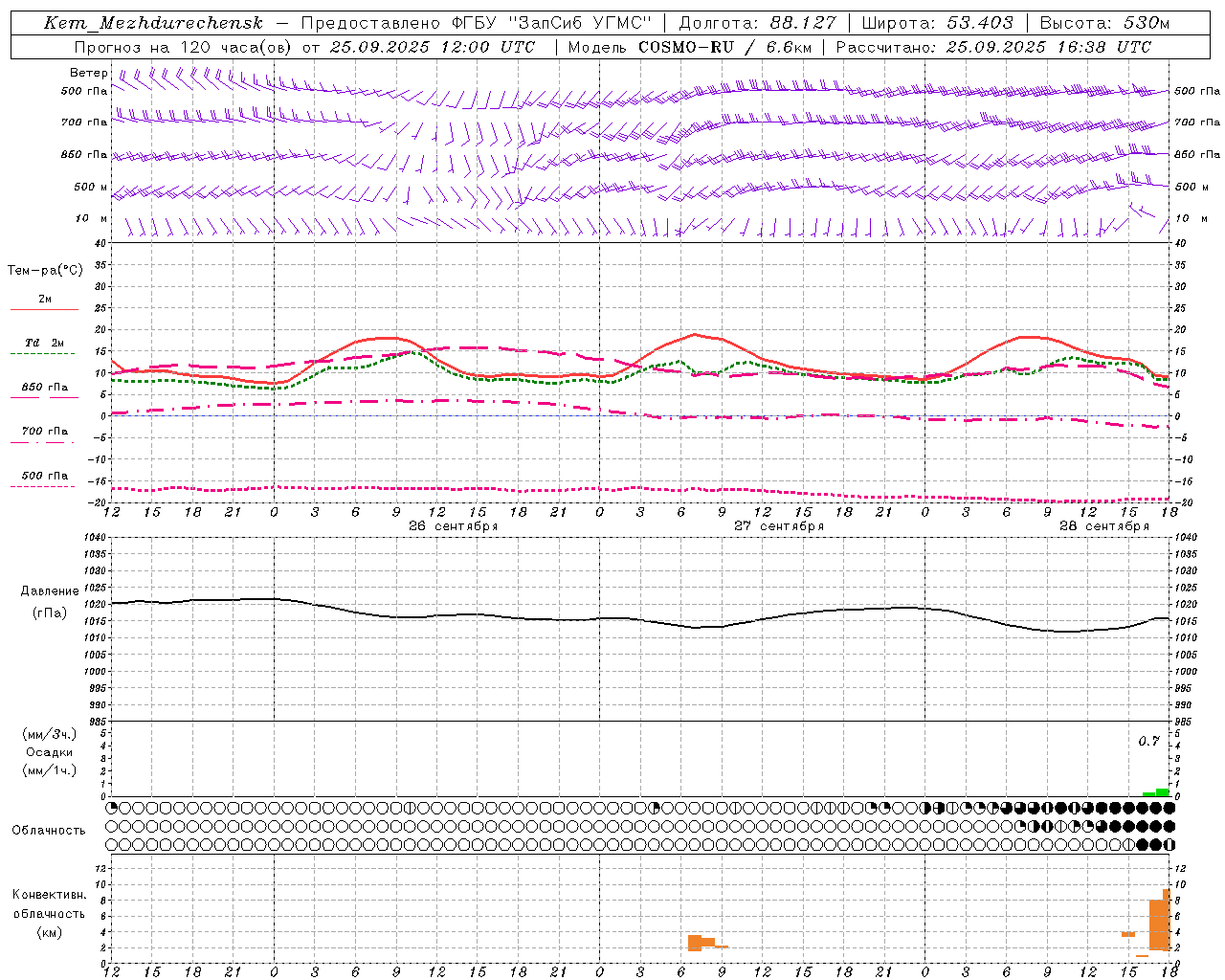Click the provider text "ЗапСиб УГМС"
1225x980 pixels.
tap(581, 23)
